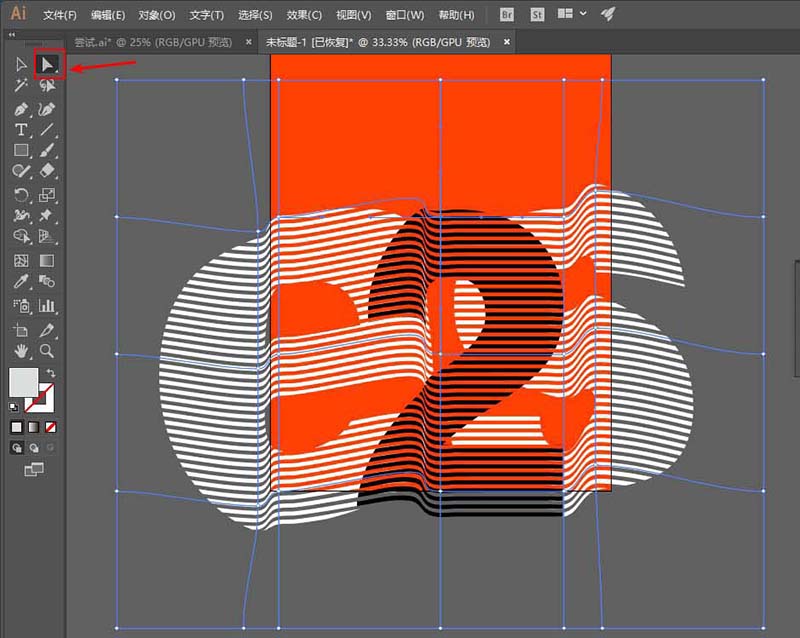Collapse the toolbar with double arrows

tap(11, 35)
